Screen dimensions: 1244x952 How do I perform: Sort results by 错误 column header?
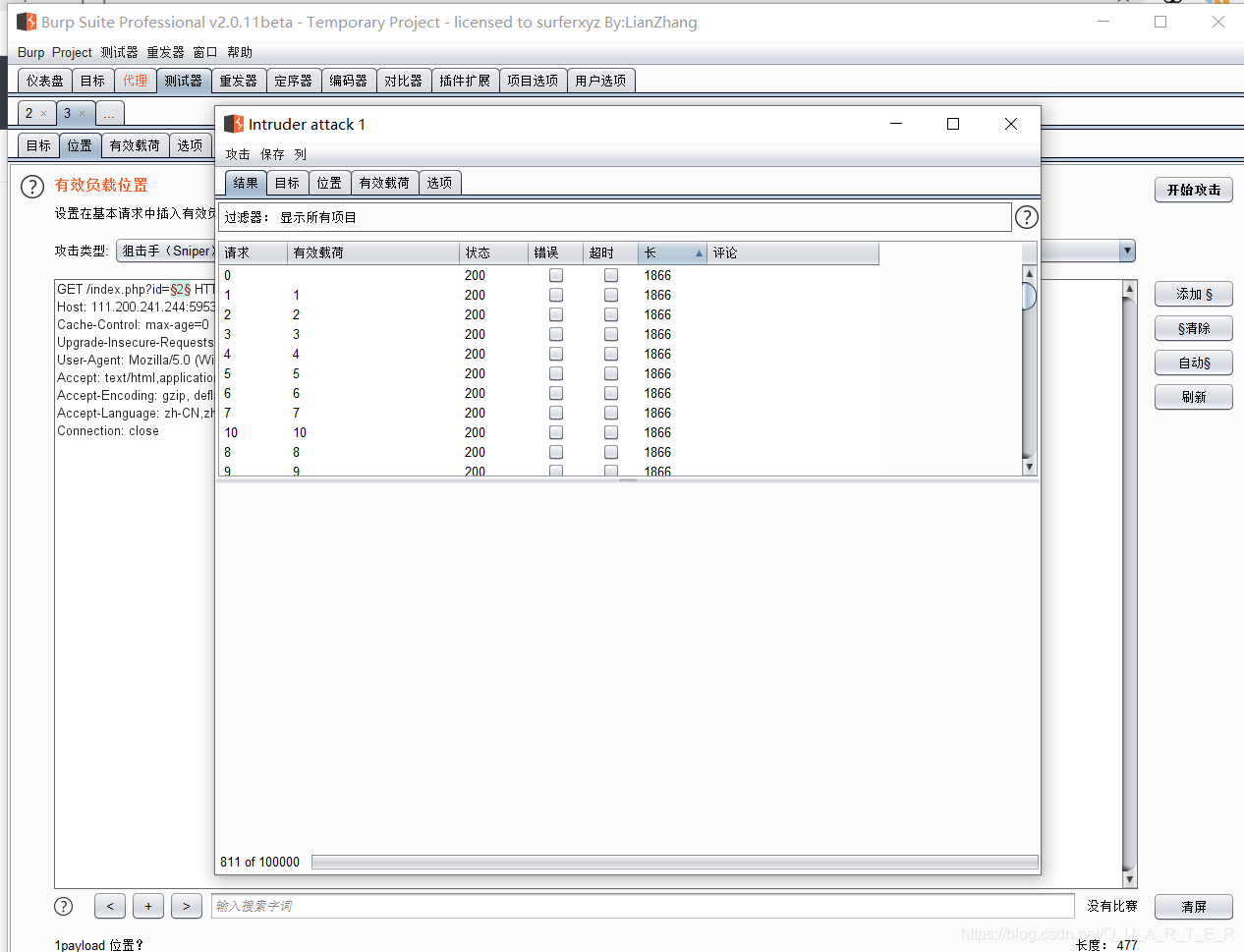555,252
